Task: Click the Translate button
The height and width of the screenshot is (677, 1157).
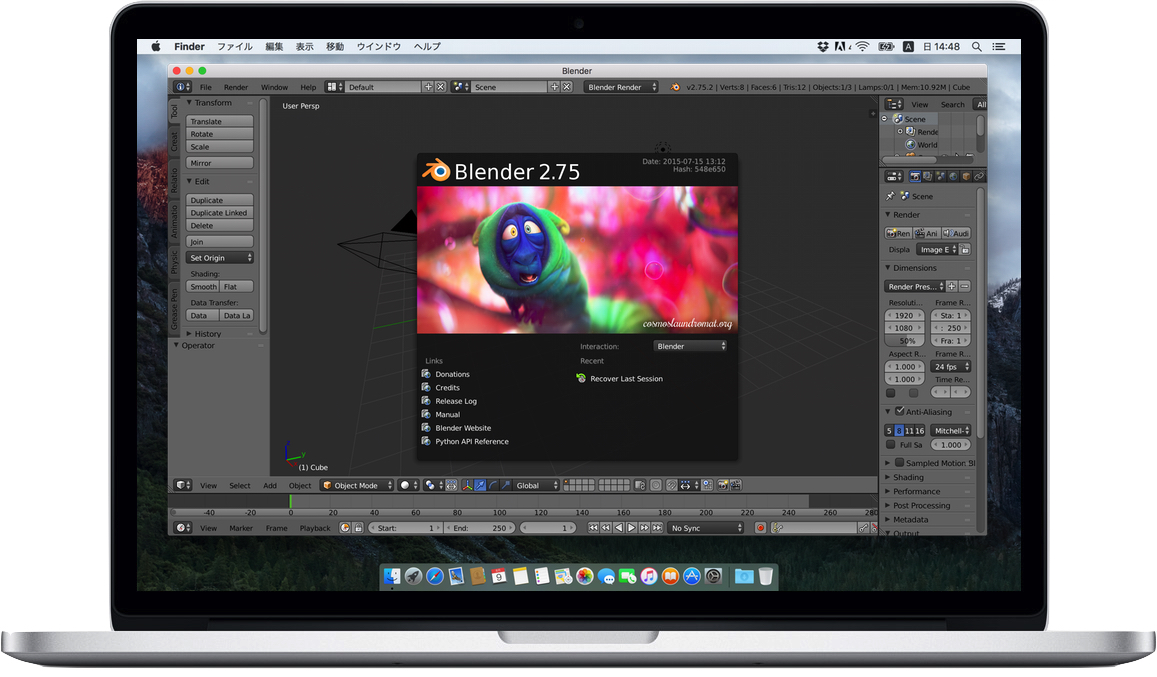Action: [220, 121]
